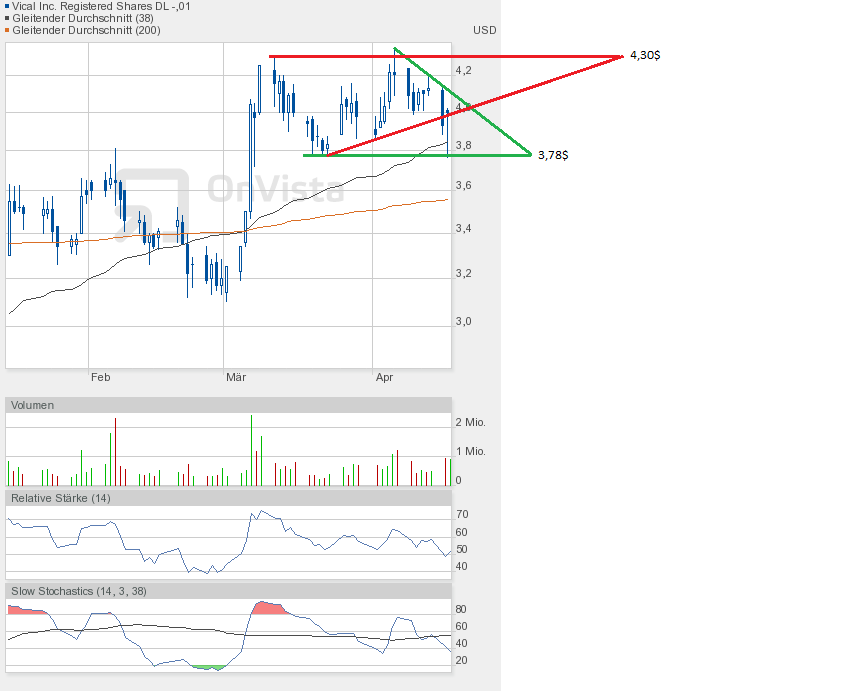Click the 3,2 price axis label
This screenshot has height=691, width=850.
pyautogui.click(x=463, y=273)
